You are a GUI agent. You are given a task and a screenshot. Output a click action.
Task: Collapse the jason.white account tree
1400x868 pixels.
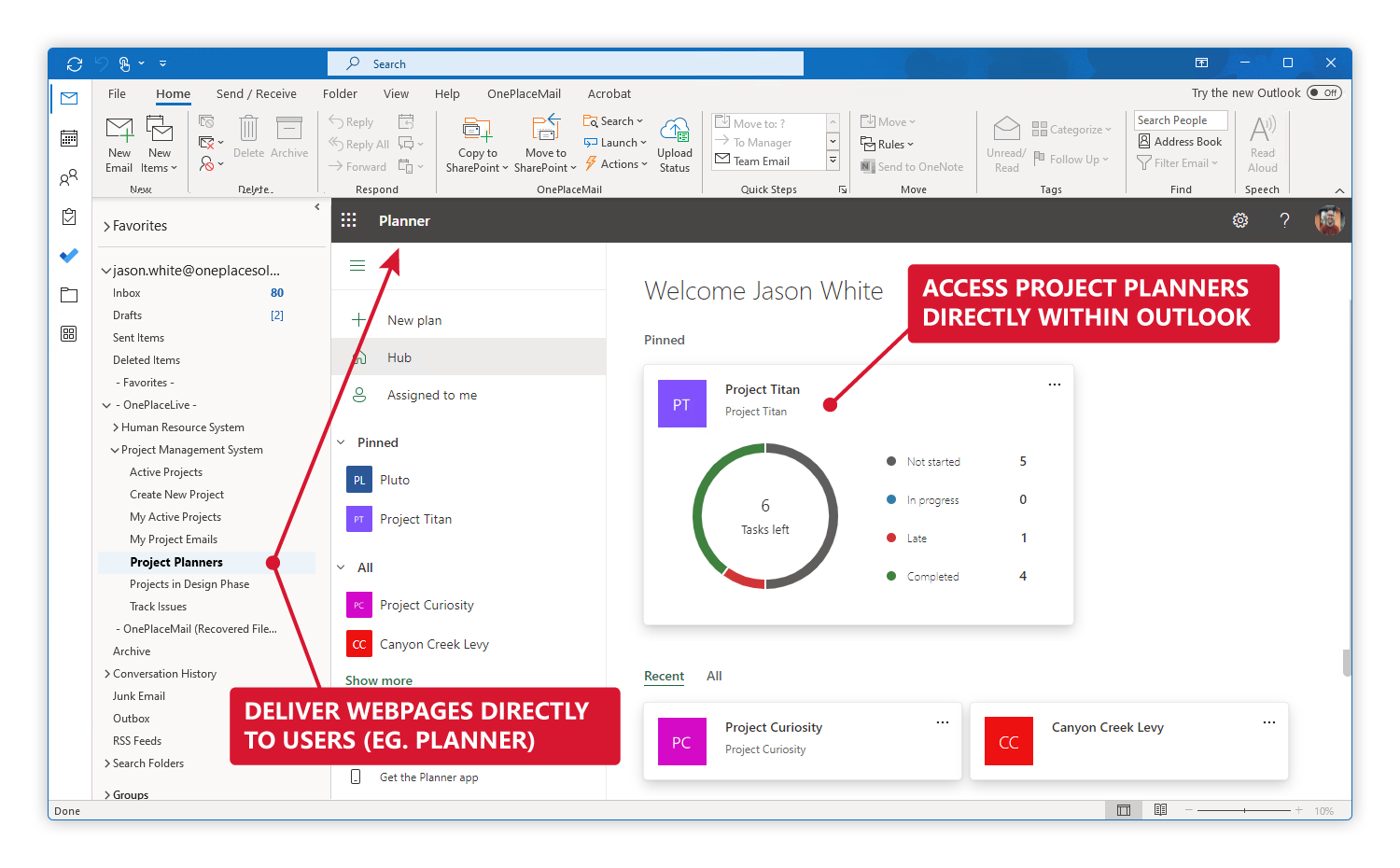point(106,271)
